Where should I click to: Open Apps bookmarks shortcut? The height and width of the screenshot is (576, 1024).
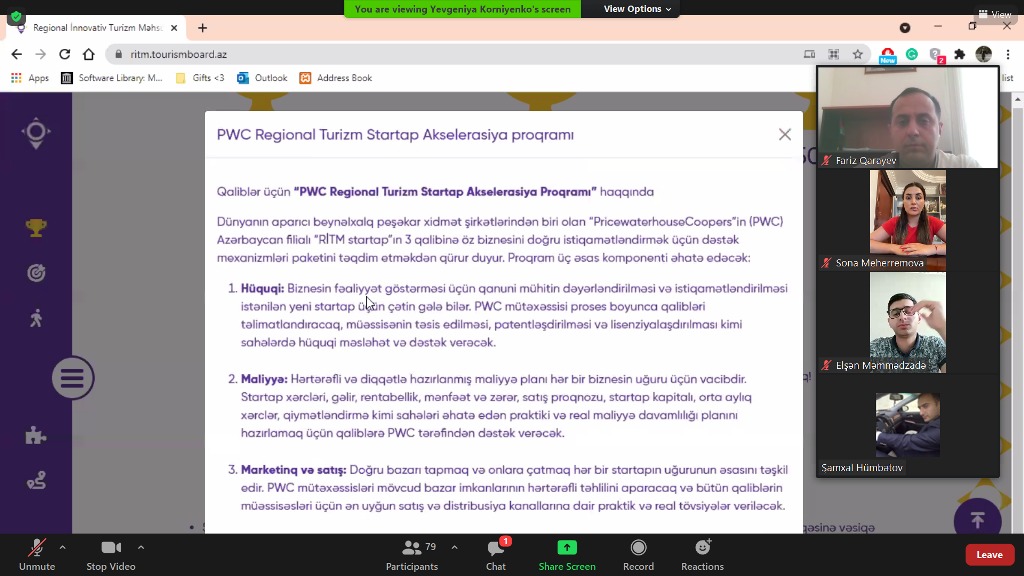point(30,78)
